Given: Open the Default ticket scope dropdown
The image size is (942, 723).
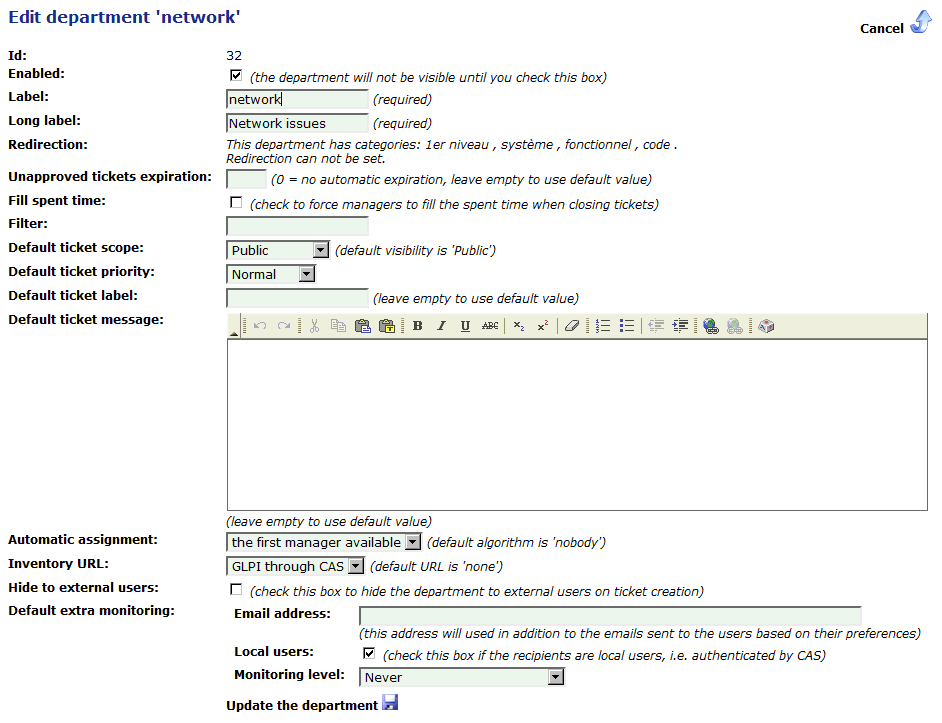Looking at the screenshot, I should [278, 250].
